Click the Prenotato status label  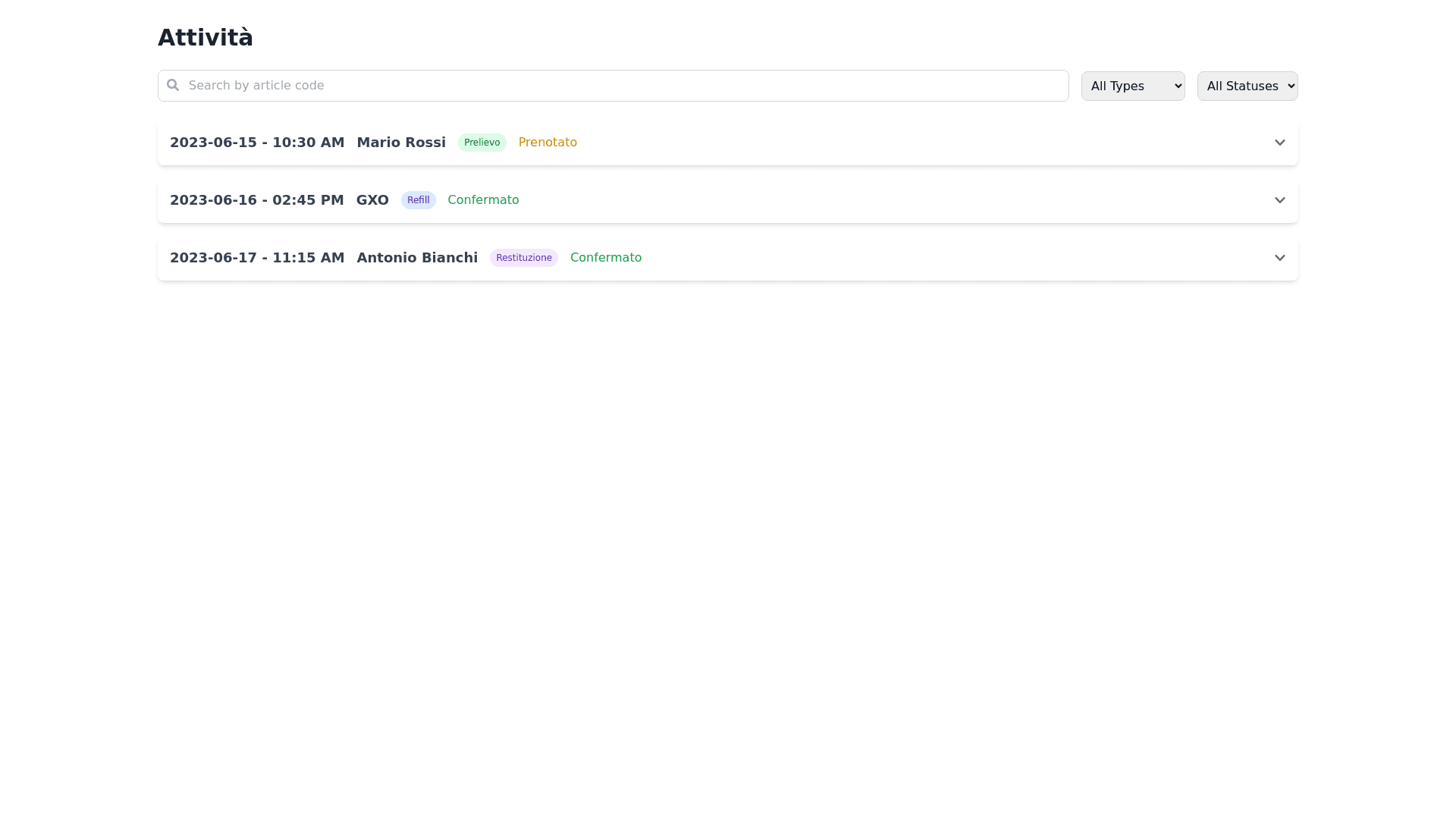coord(548,143)
